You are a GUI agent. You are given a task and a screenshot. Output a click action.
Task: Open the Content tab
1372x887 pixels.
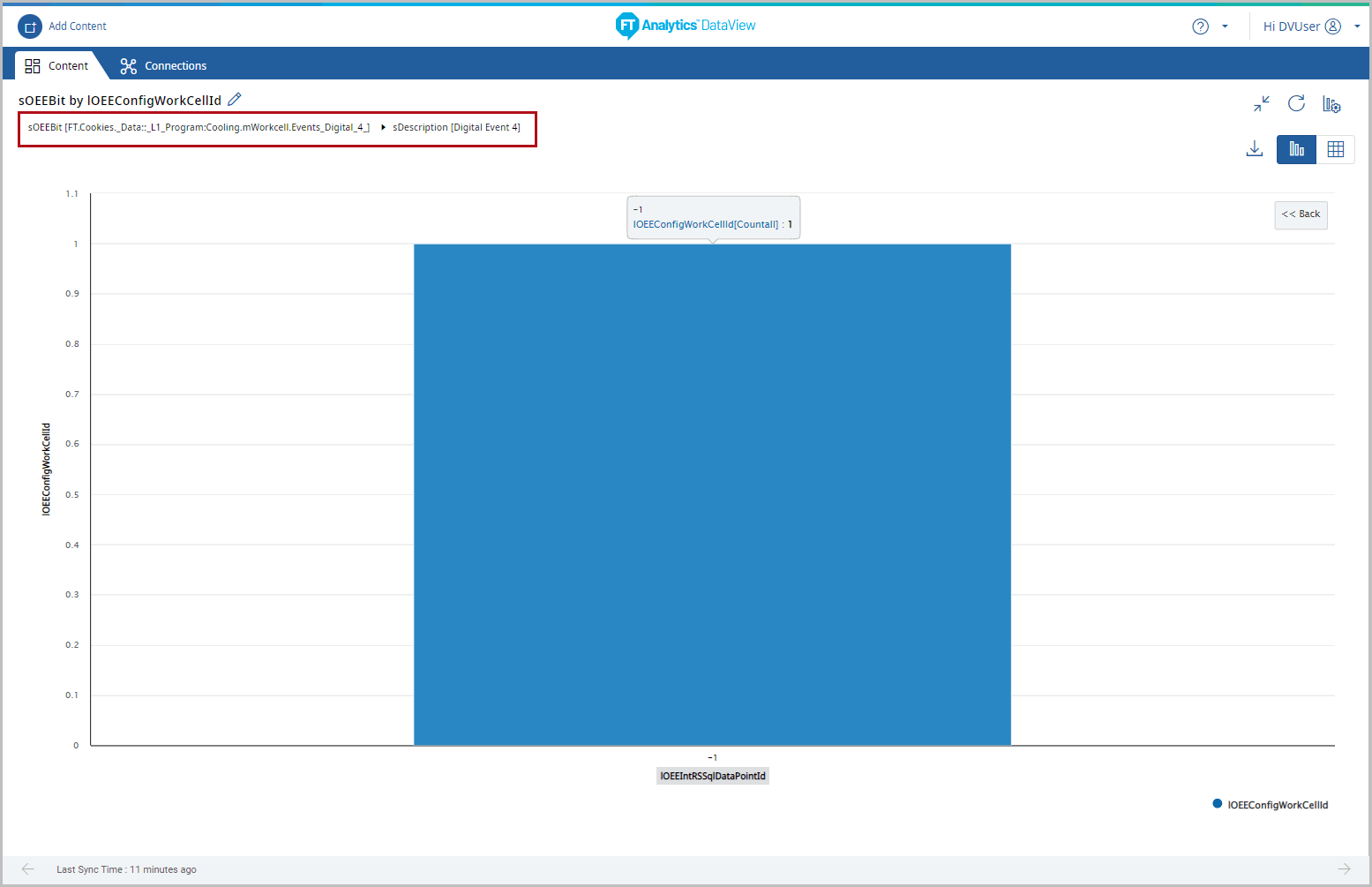click(57, 65)
